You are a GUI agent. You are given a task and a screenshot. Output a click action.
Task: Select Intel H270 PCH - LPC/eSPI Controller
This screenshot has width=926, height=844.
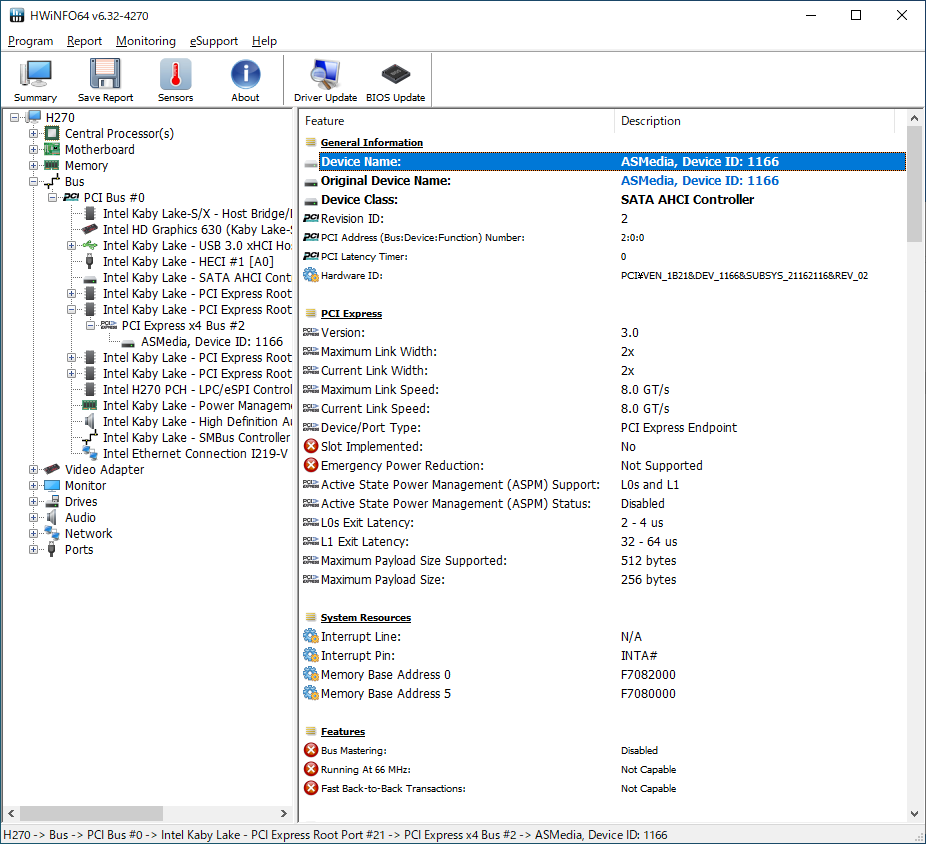click(197, 389)
